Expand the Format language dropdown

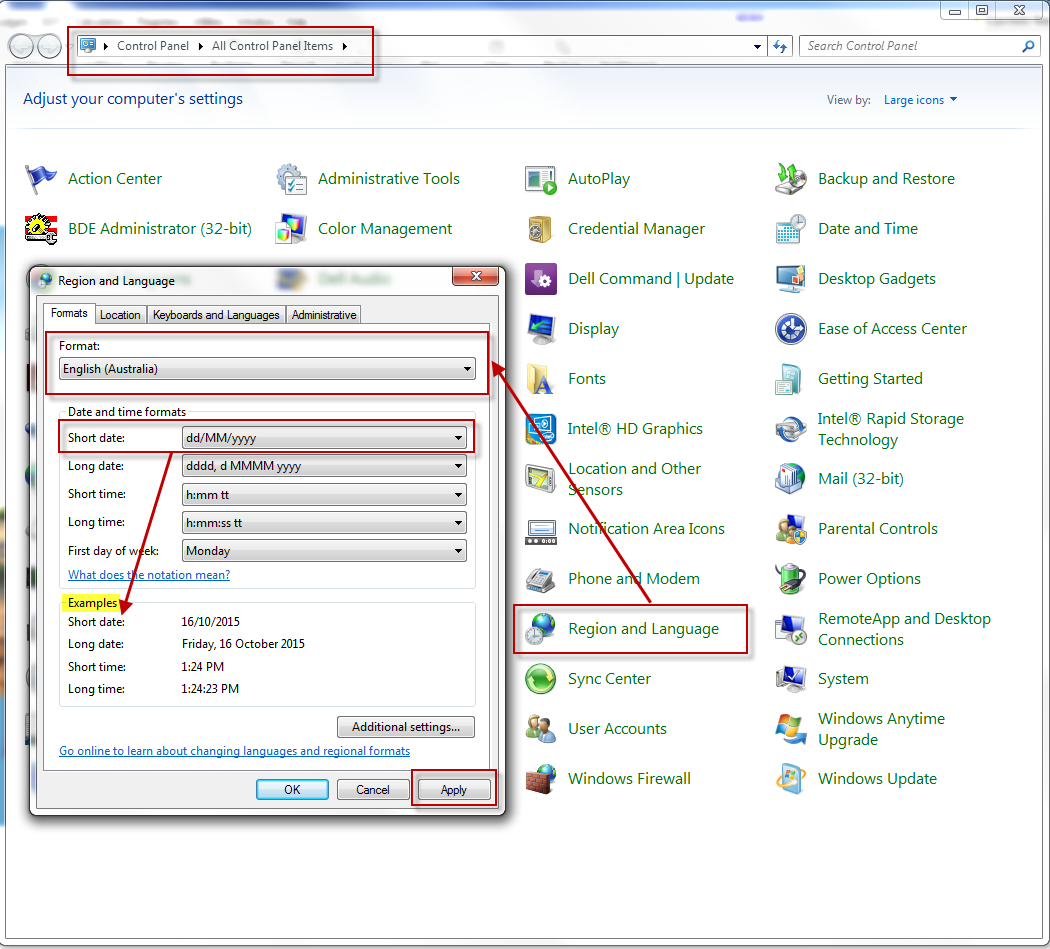pyautogui.click(x=266, y=369)
